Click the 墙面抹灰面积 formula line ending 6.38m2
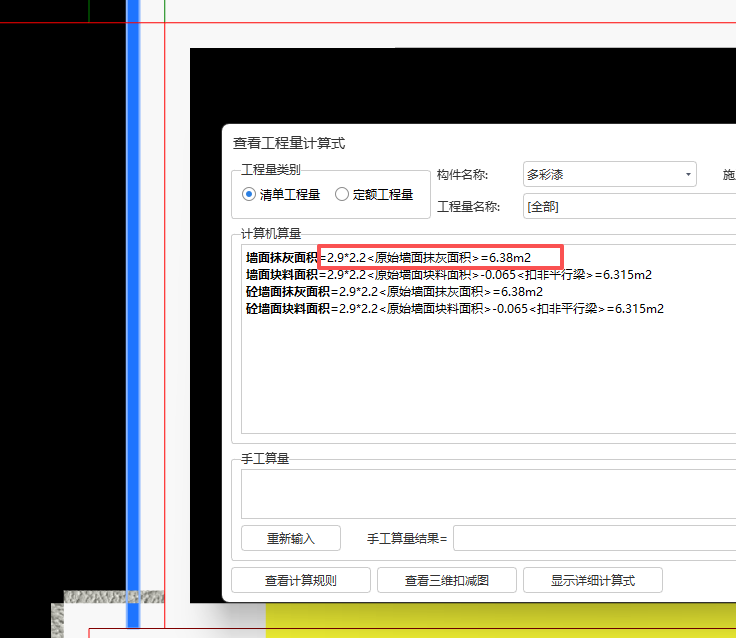Image resolution: width=736 pixels, height=638 pixels. coord(389,258)
